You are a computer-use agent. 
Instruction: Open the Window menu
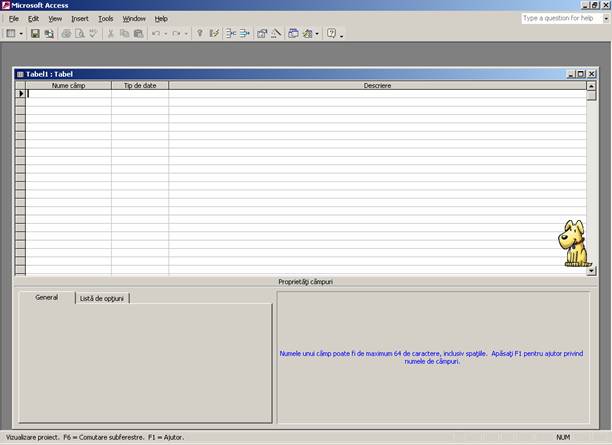coord(133,19)
